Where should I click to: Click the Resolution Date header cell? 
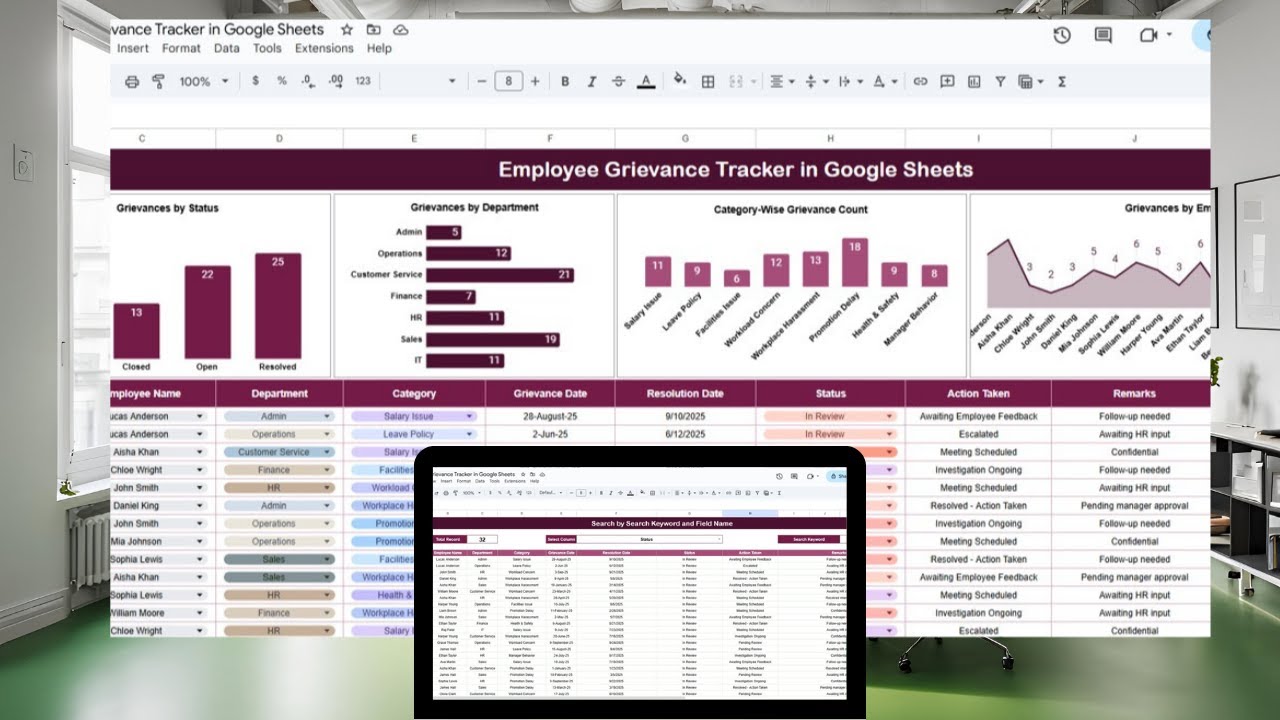click(x=685, y=393)
